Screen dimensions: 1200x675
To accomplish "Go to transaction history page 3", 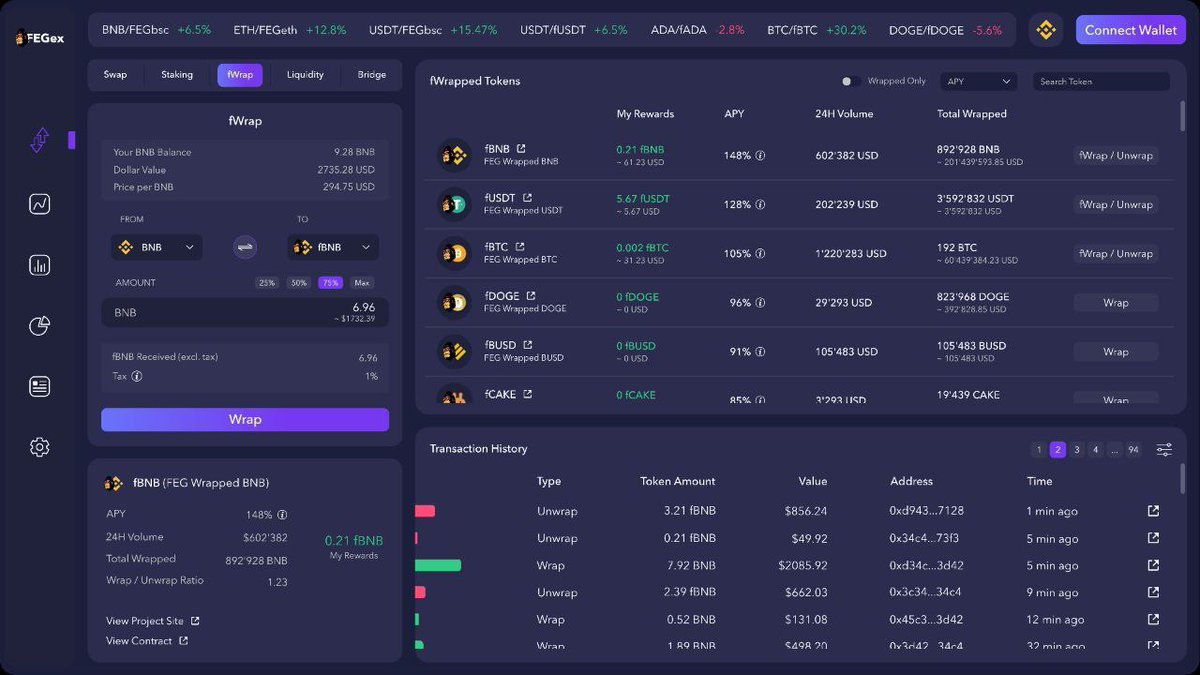I will (x=1077, y=450).
